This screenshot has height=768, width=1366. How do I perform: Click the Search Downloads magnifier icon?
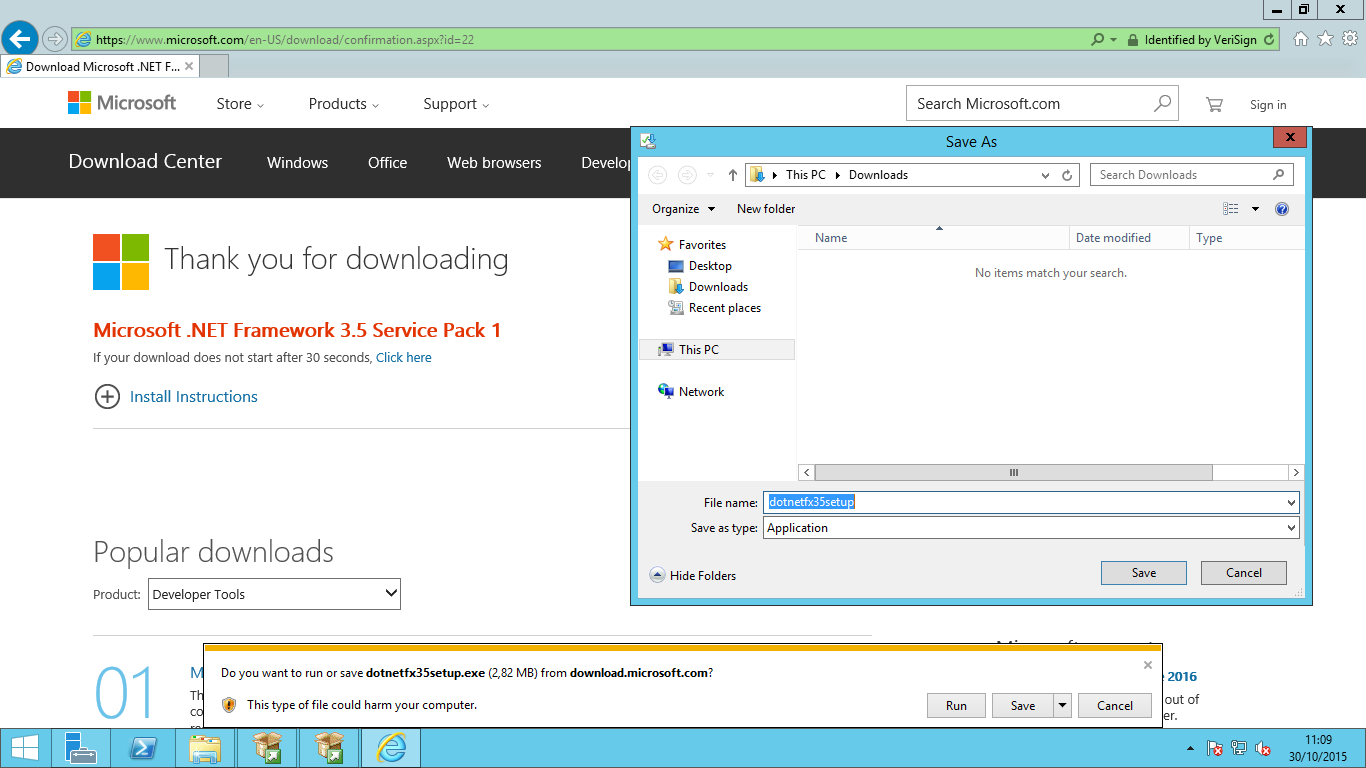click(1278, 175)
